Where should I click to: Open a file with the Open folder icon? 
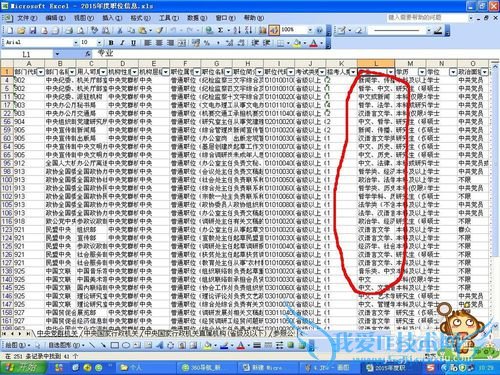tap(21, 31)
